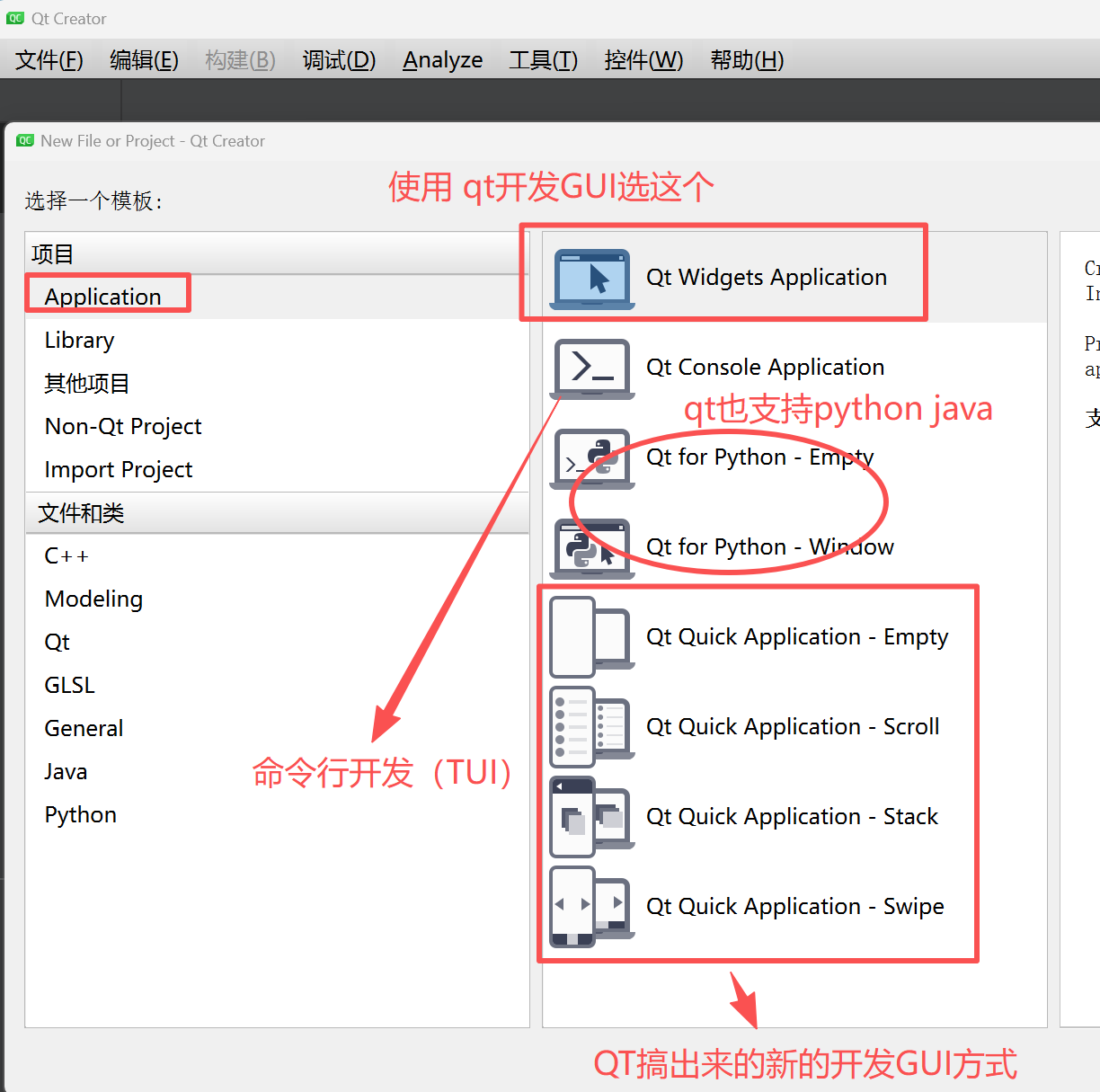Choose Qt Quick Application - Scroll text
1100x1092 pixels.
pyautogui.click(x=793, y=726)
